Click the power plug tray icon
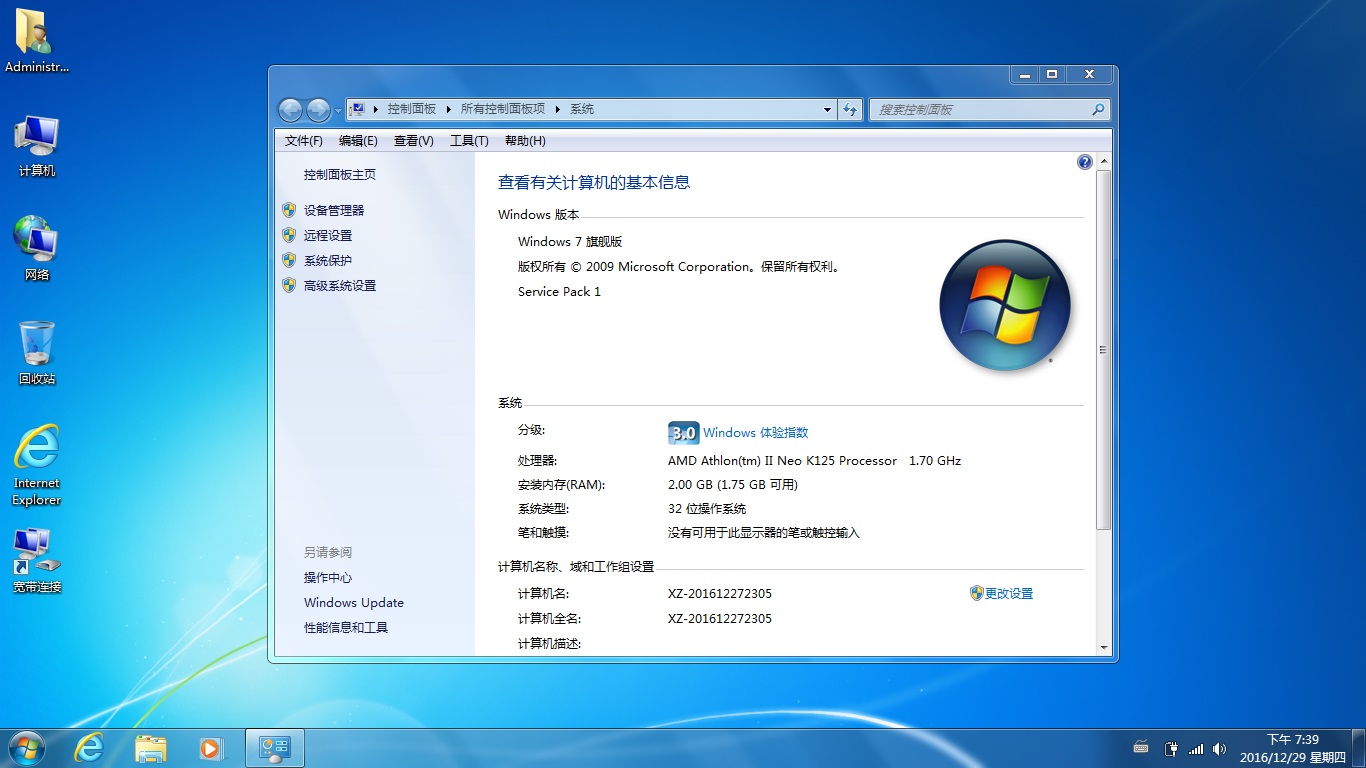This screenshot has height=768, width=1366. (1171, 748)
